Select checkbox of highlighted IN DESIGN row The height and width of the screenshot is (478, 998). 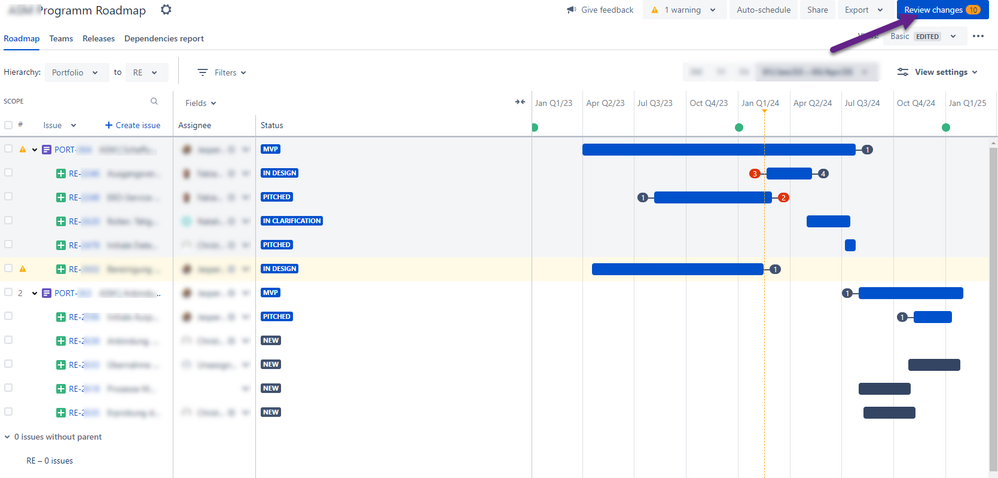pos(8,268)
